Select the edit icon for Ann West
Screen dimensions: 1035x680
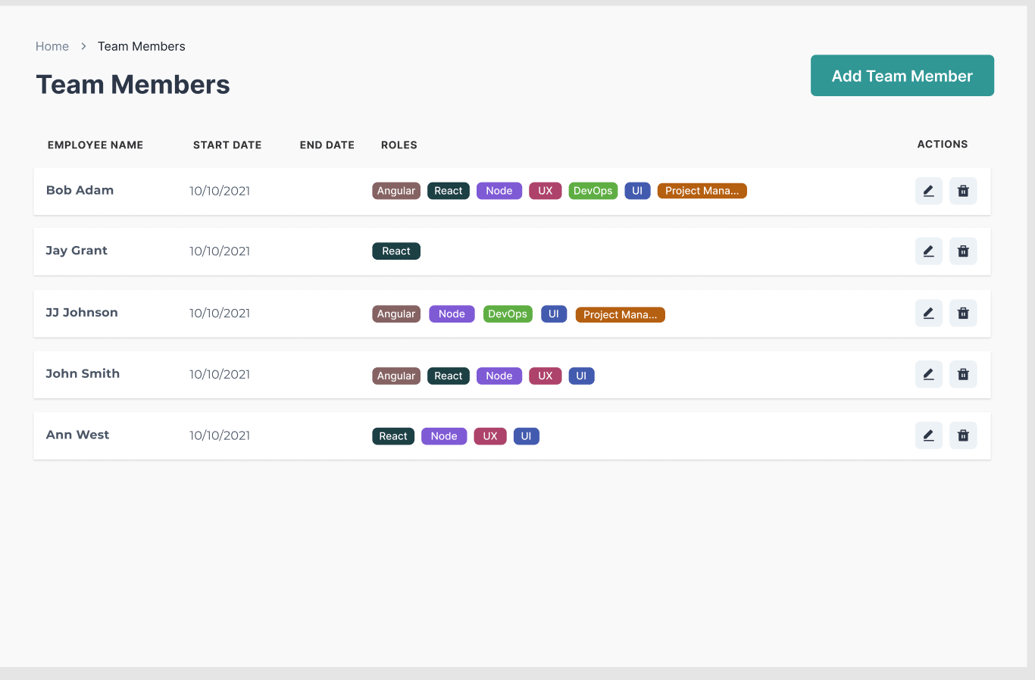pyautogui.click(x=928, y=435)
